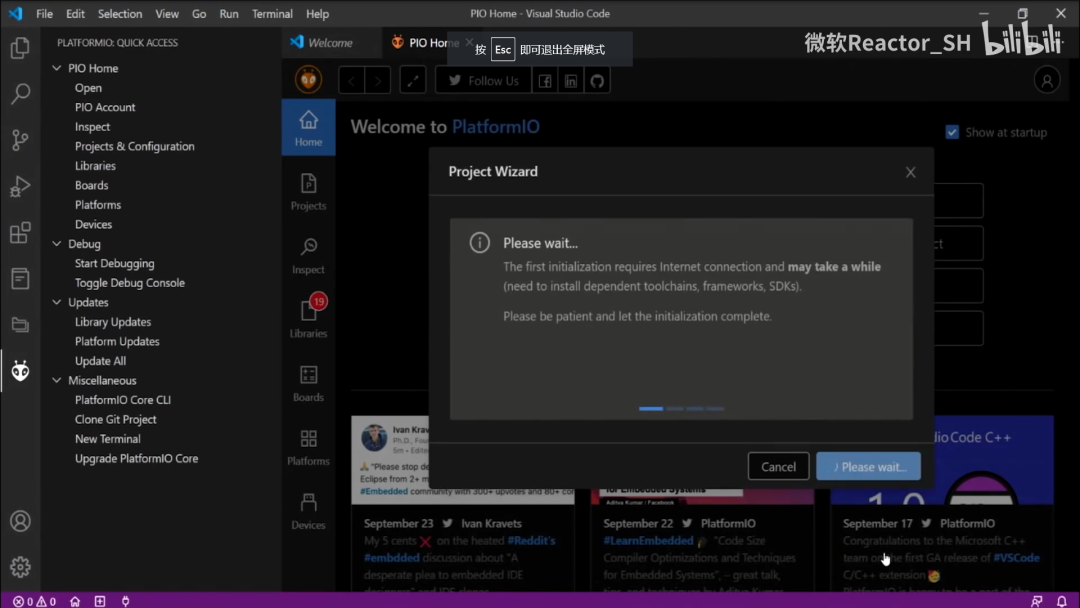This screenshot has width=1080, height=608.
Task: Click the expand fullscreen arrow icon
Action: coord(413,81)
